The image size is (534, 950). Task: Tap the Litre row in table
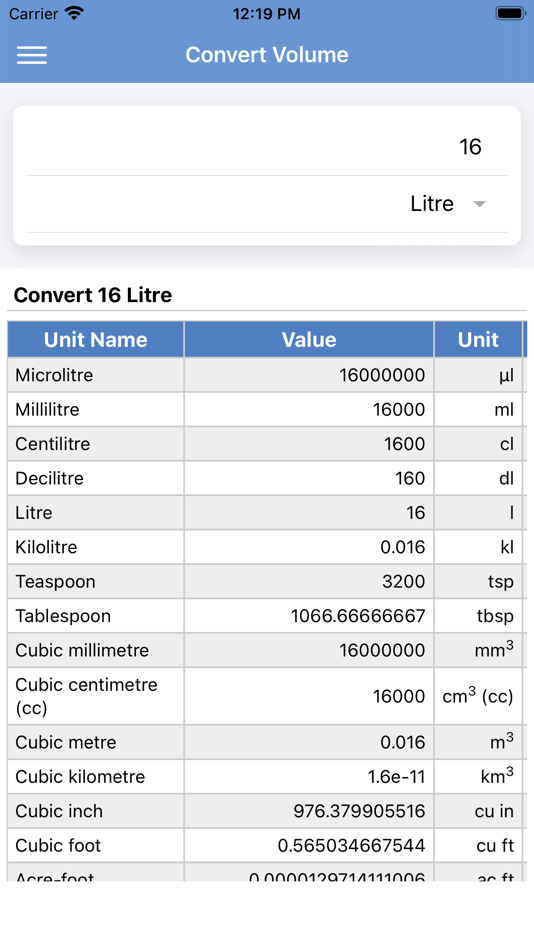click(x=265, y=513)
